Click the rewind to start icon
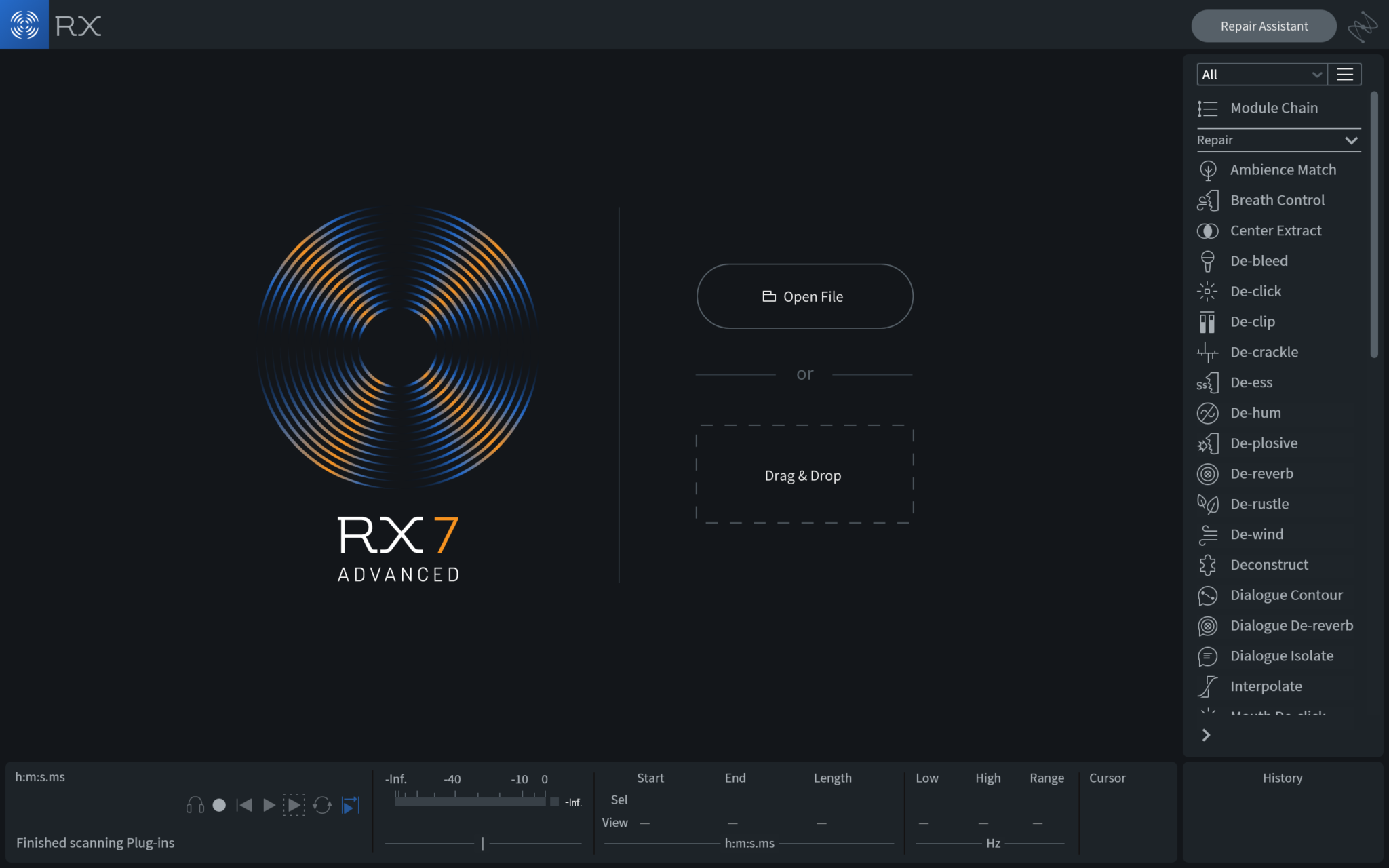The image size is (1389, 868). pos(244,805)
